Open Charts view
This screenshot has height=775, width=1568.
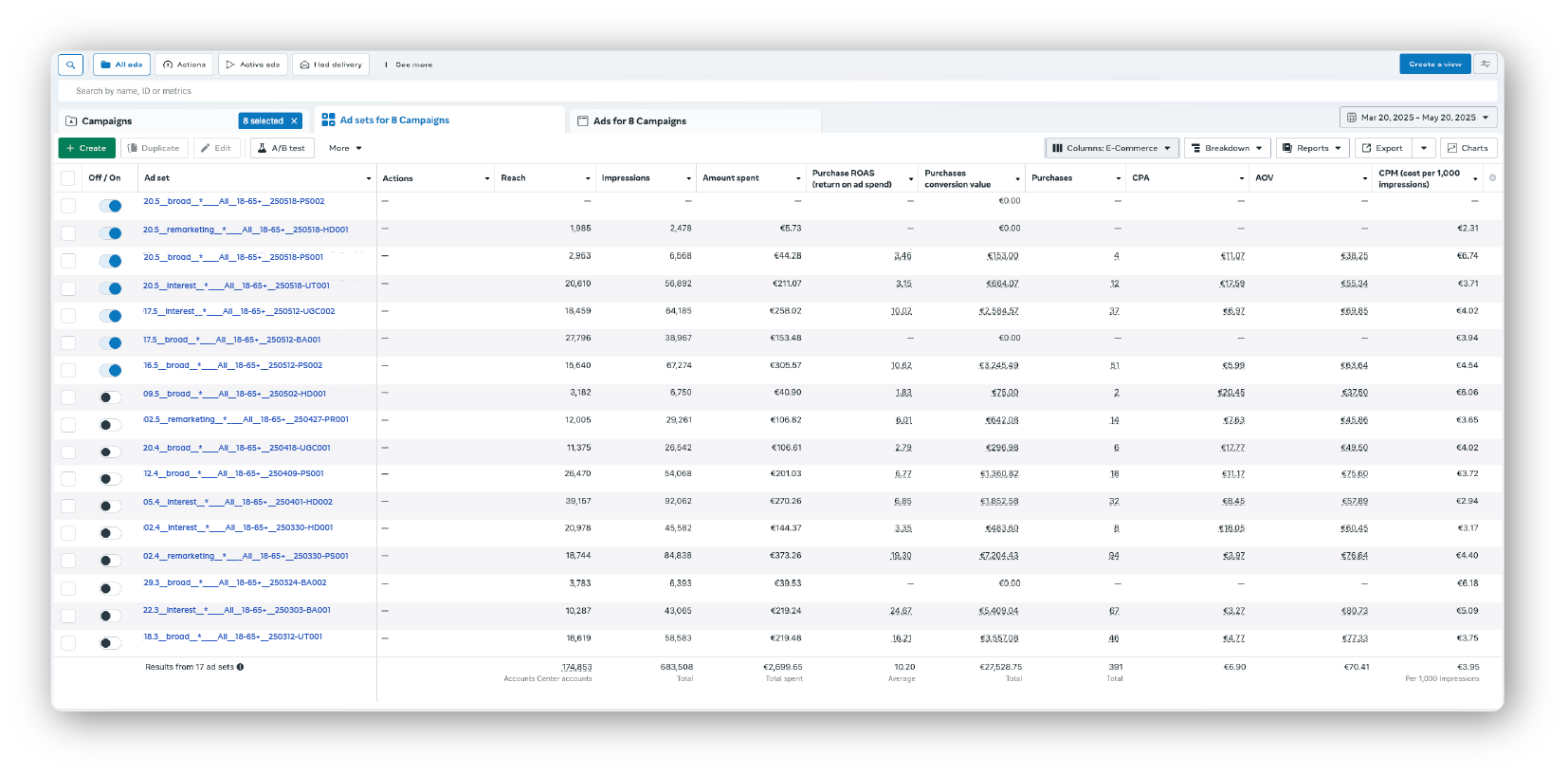tap(1468, 148)
